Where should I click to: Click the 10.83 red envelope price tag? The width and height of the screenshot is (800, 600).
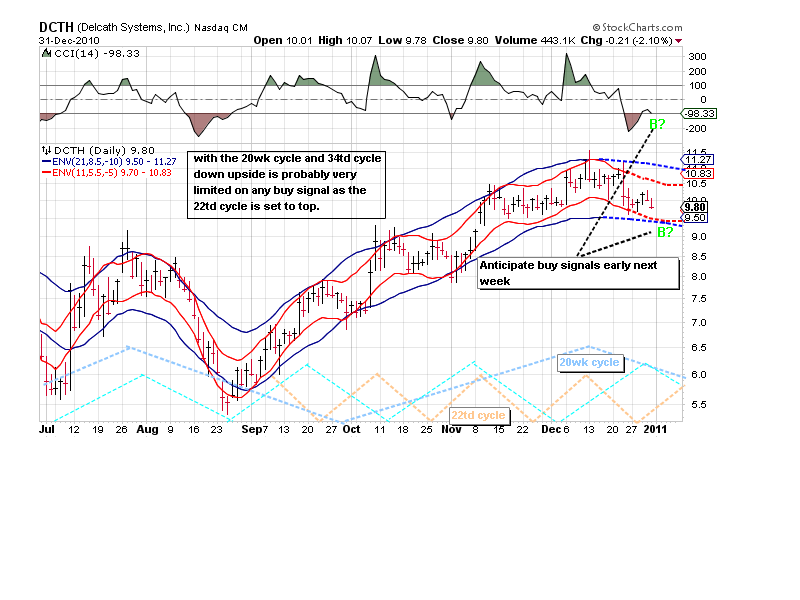[697, 173]
